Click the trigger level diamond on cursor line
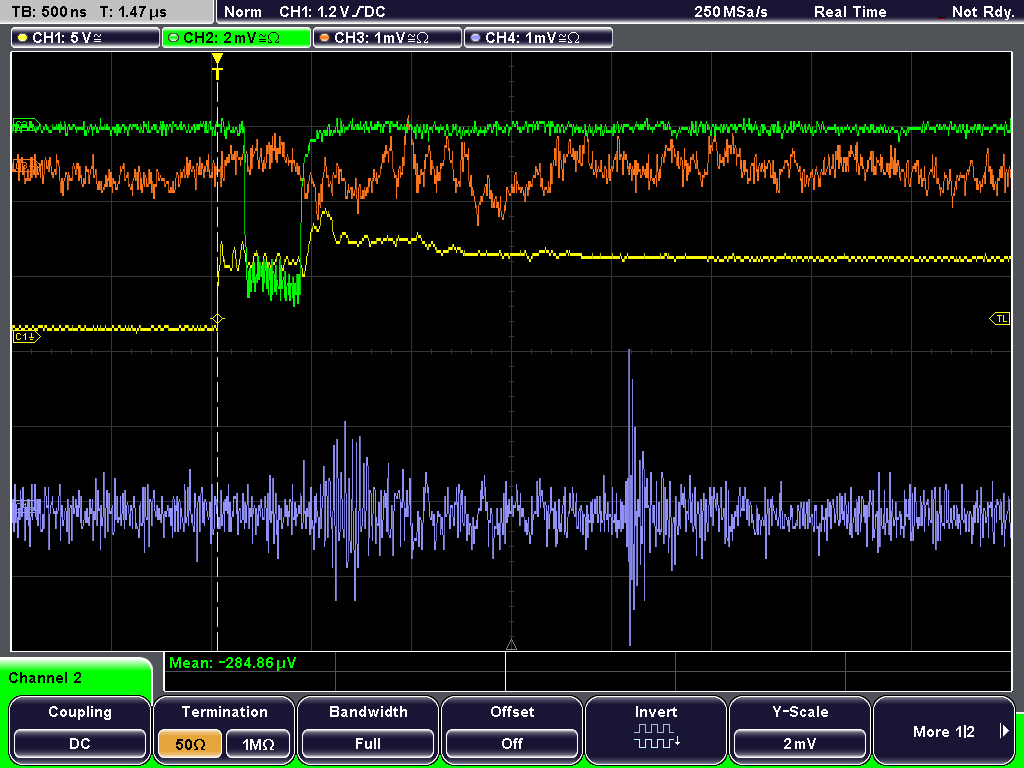 coord(217,319)
